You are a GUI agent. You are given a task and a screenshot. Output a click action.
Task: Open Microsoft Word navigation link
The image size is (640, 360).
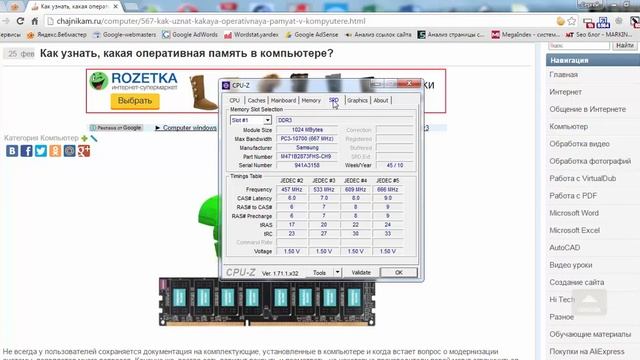[x=574, y=213]
